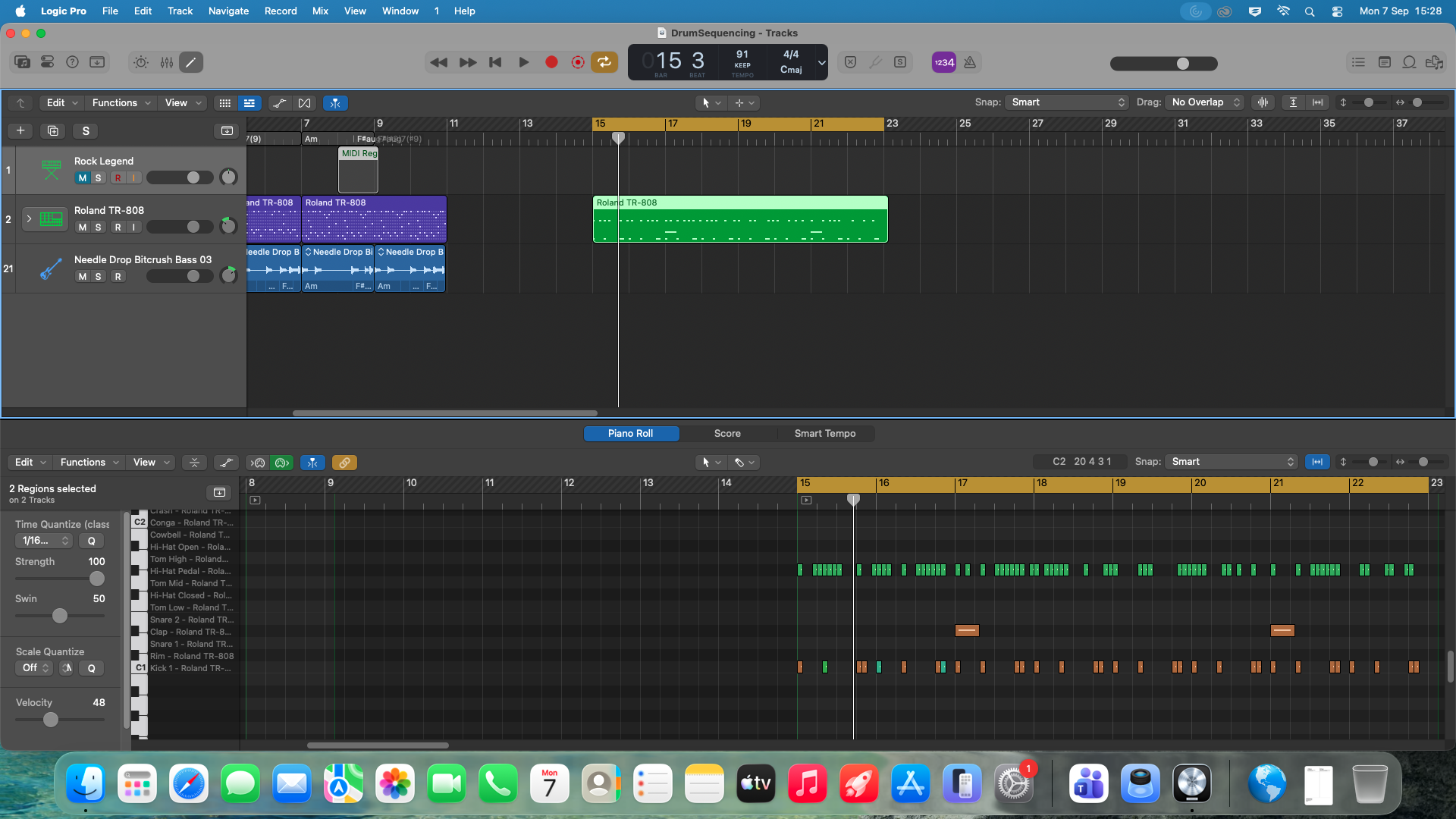The image size is (1456, 819).
Task: Mute the Rock Legend track
Action: 83,177
